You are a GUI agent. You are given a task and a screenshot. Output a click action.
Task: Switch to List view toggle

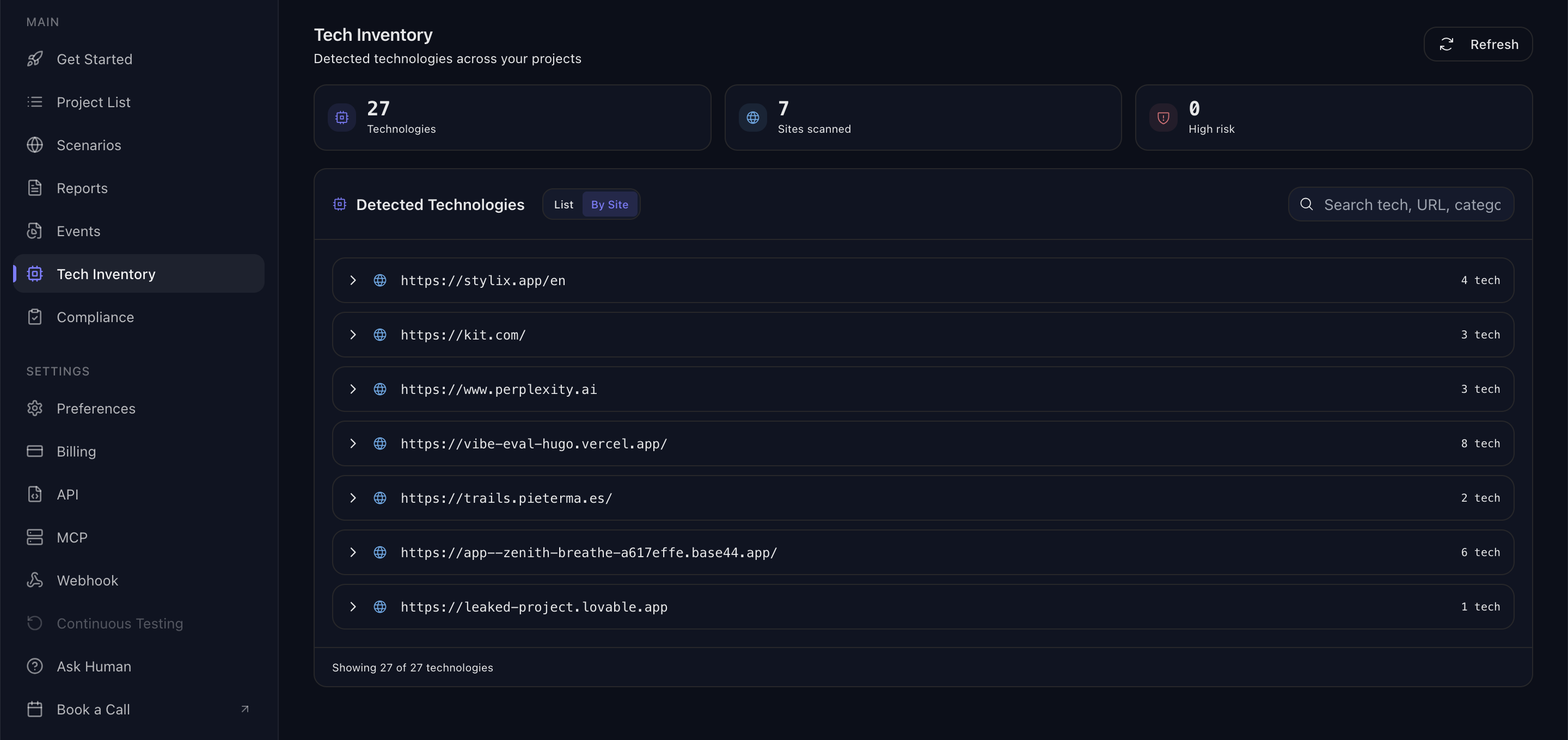pyautogui.click(x=563, y=205)
